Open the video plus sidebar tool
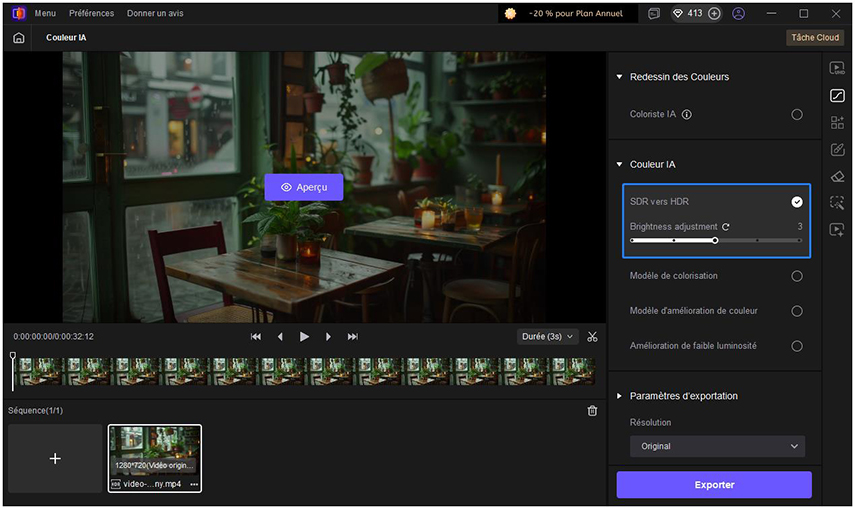This screenshot has height=509, width=855. point(837,230)
